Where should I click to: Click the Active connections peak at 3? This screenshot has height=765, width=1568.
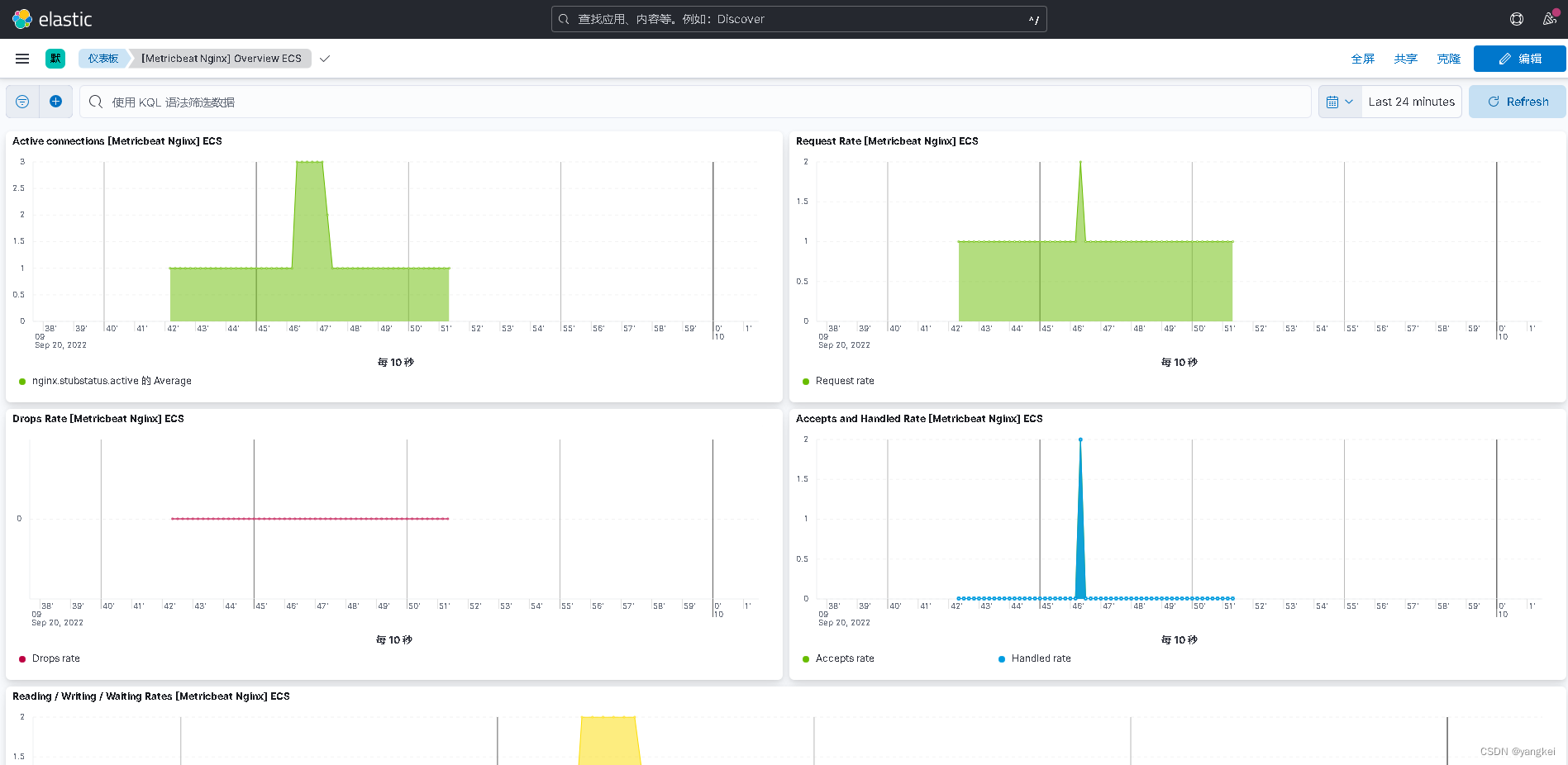click(x=310, y=163)
